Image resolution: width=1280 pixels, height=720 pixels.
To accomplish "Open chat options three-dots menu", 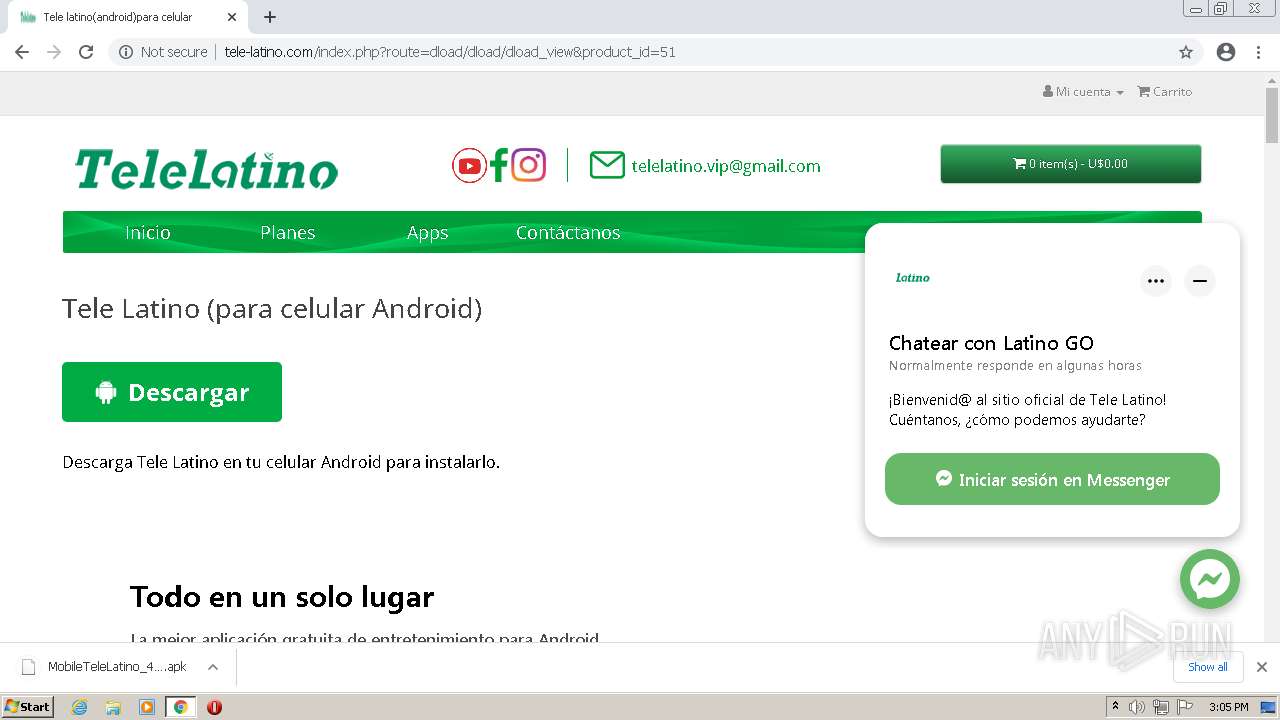I will pos(1156,281).
